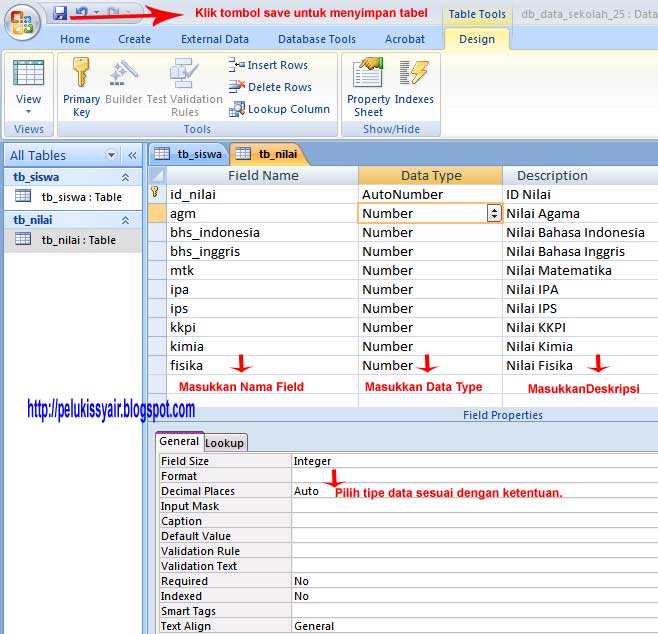Click the Builder wand icon

point(123,73)
